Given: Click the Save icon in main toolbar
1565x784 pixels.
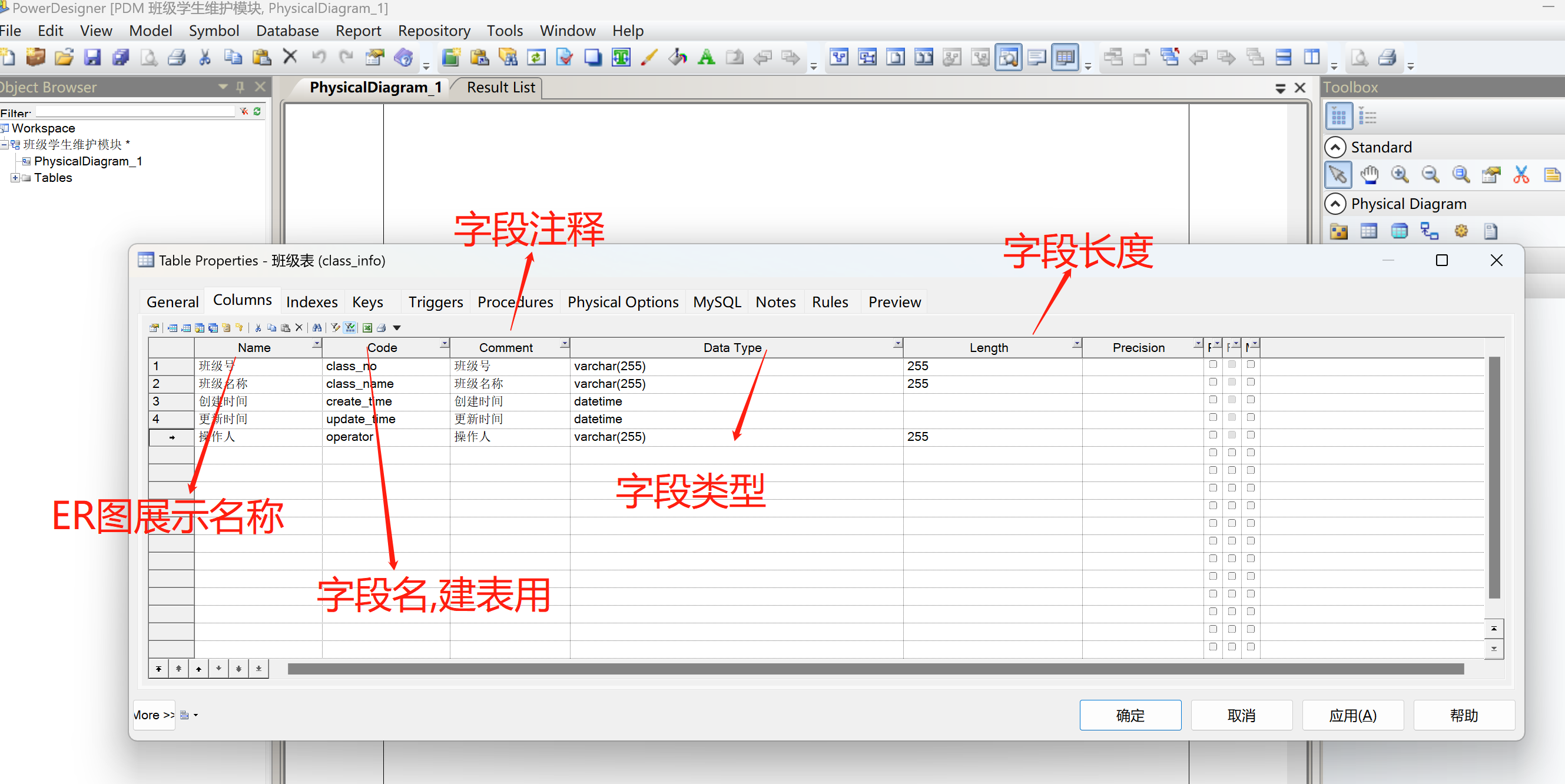Looking at the screenshot, I should 92,58.
